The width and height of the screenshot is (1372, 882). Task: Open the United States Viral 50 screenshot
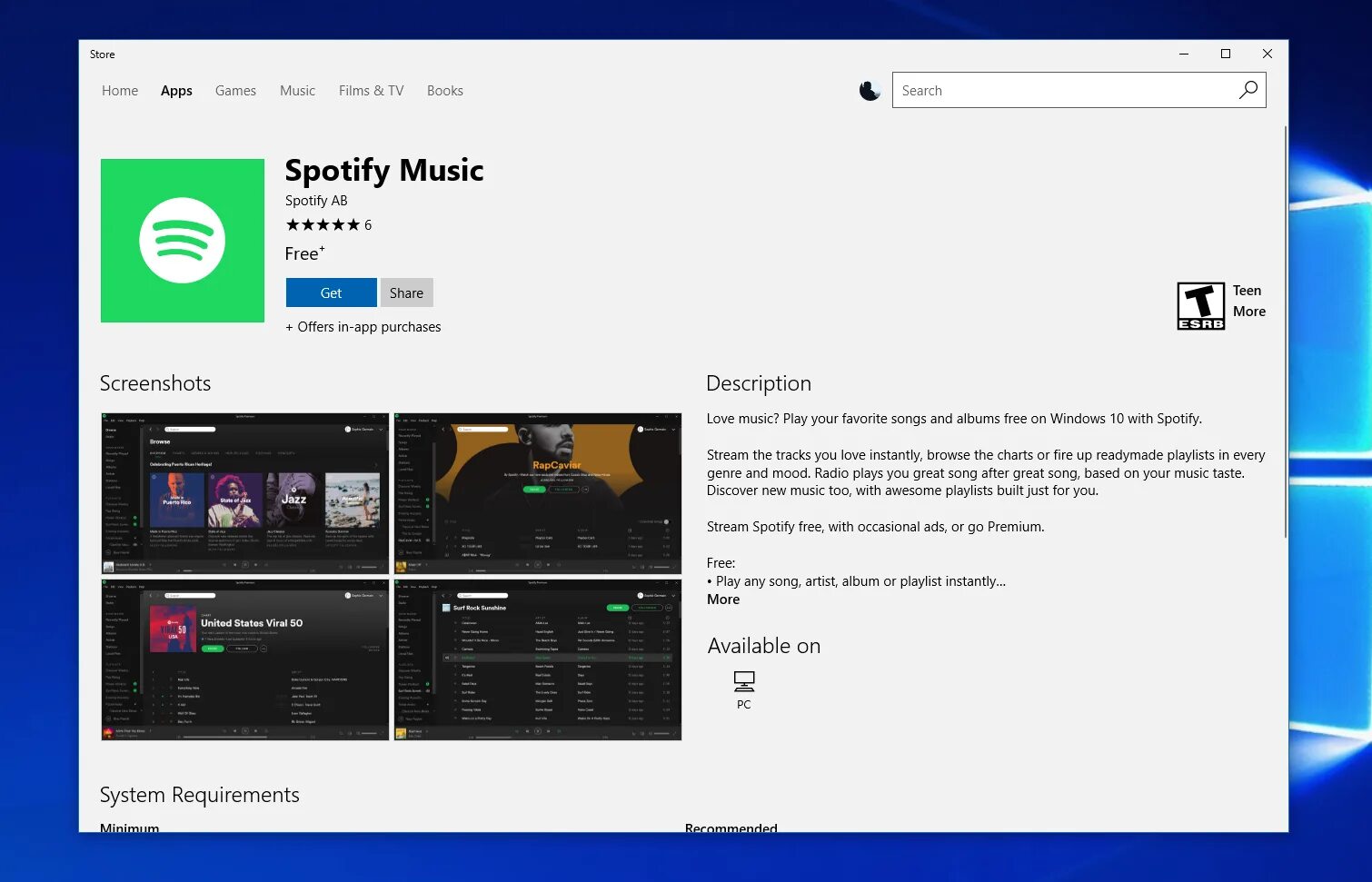coord(244,659)
